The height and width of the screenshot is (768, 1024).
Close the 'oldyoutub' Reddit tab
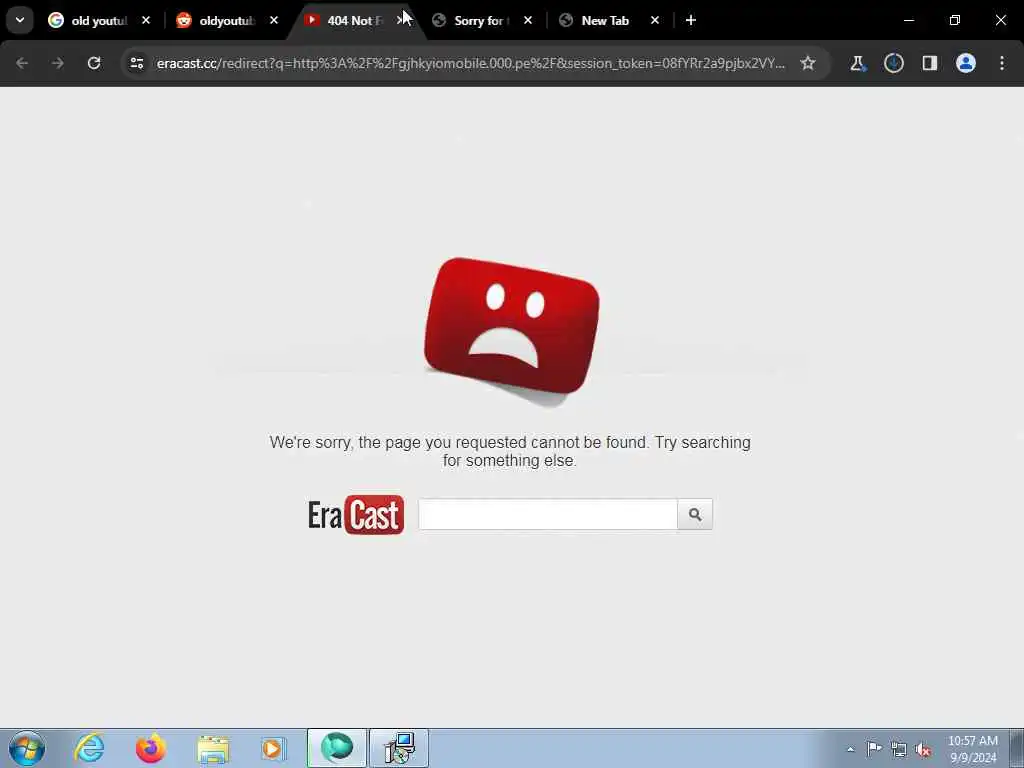[x=274, y=20]
